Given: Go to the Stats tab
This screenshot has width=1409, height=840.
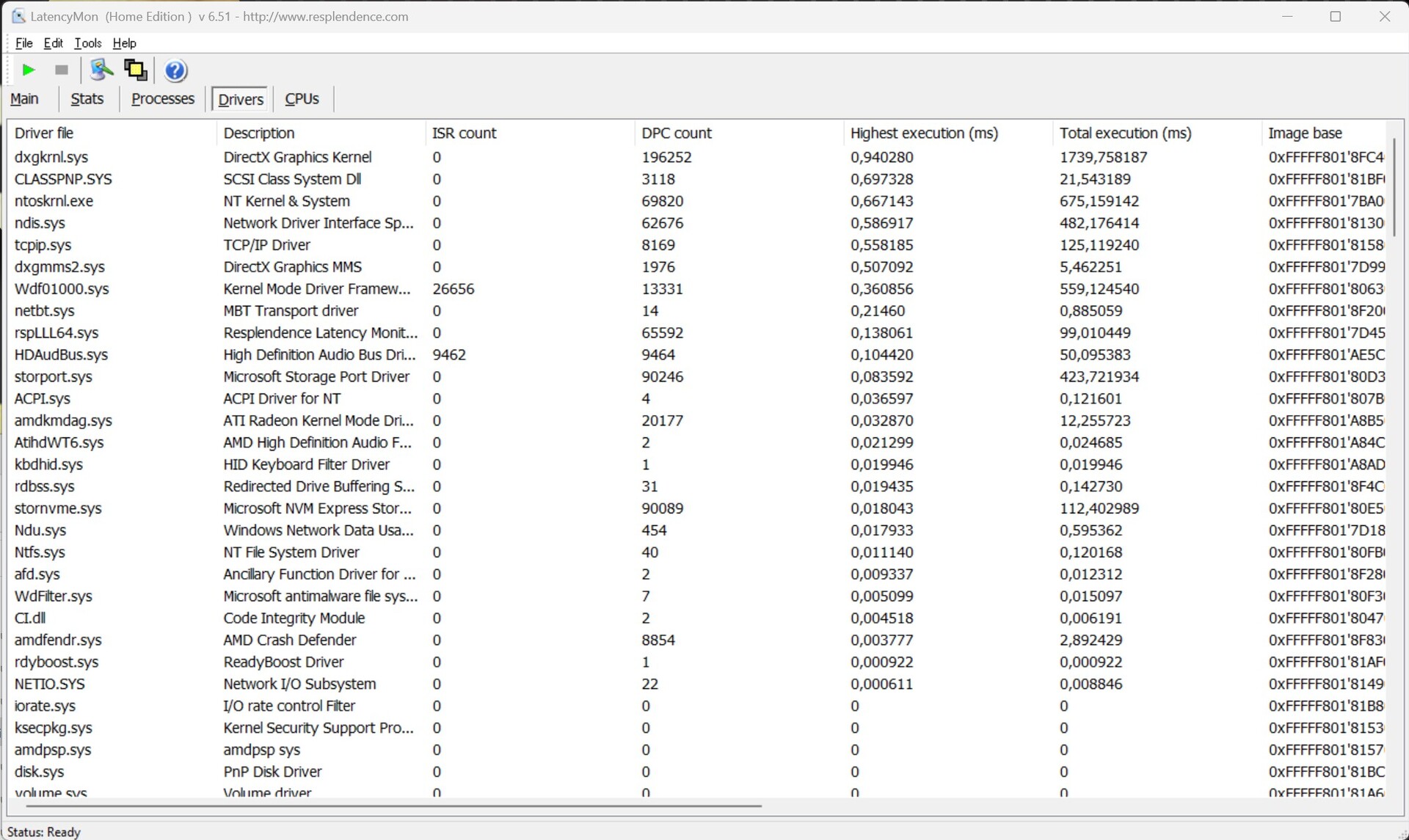Looking at the screenshot, I should [x=87, y=99].
